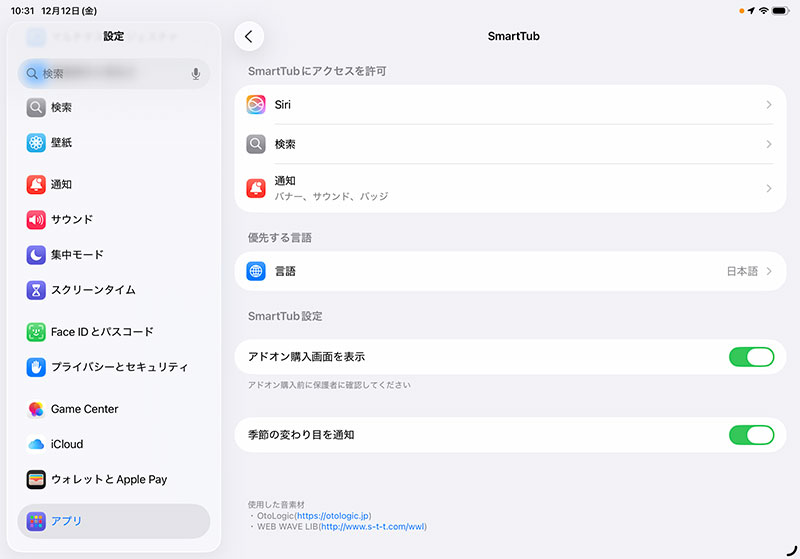
Task: Select the アプリ grid icon
Action: pyautogui.click(x=36, y=521)
